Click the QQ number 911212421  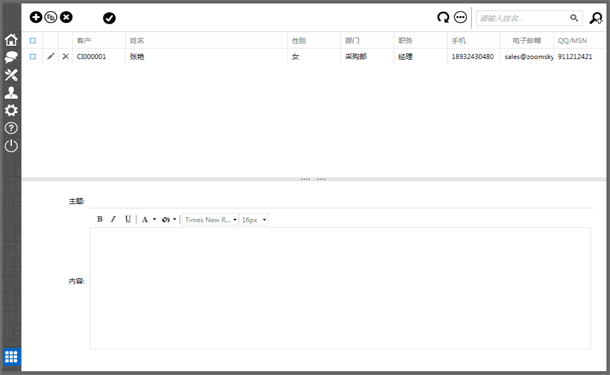pyautogui.click(x=575, y=56)
